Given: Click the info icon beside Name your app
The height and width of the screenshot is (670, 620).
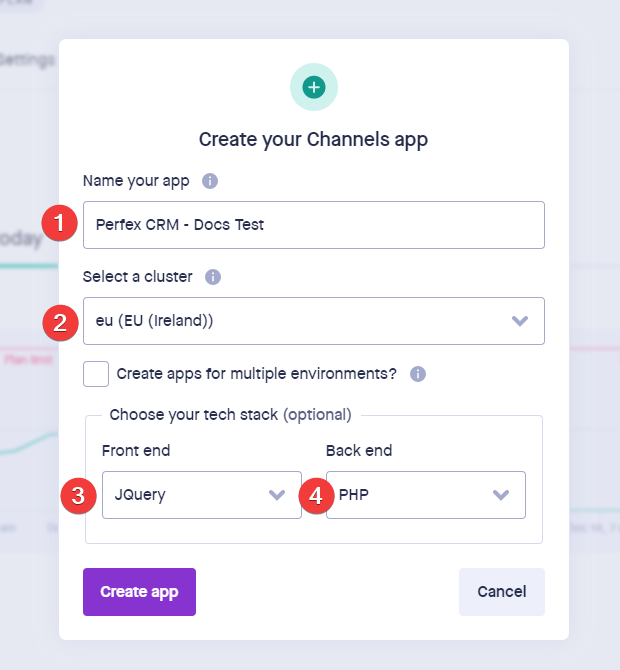Looking at the screenshot, I should (210, 181).
